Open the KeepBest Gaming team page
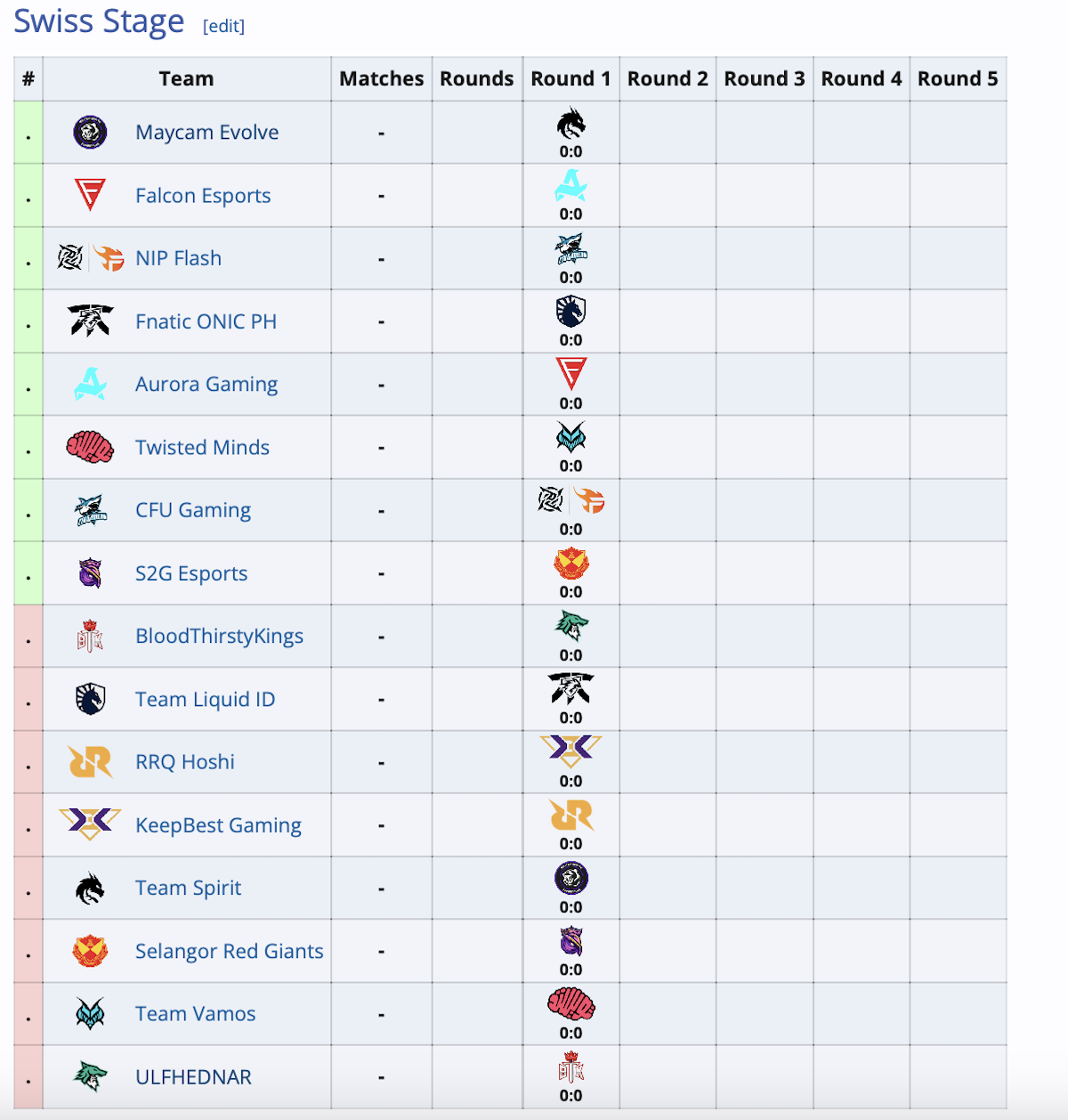The height and width of the screenshot is (1120, 1068). tap(218, 825)
